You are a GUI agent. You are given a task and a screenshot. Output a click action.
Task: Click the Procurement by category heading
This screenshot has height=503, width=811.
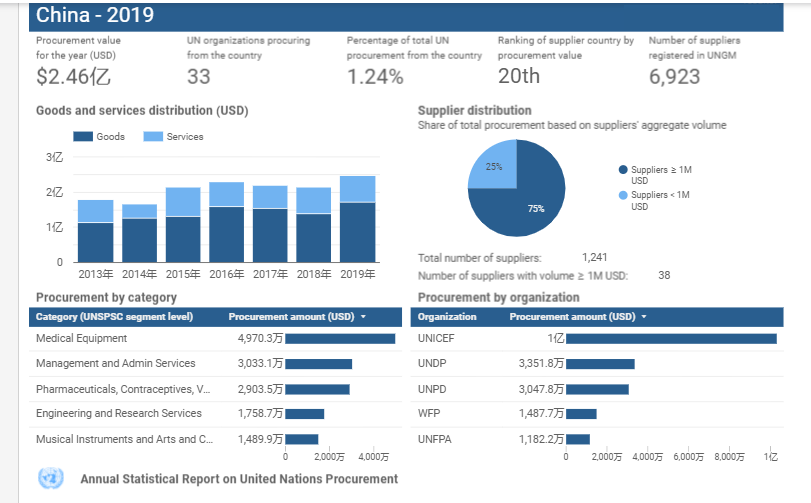click(106, 298)
